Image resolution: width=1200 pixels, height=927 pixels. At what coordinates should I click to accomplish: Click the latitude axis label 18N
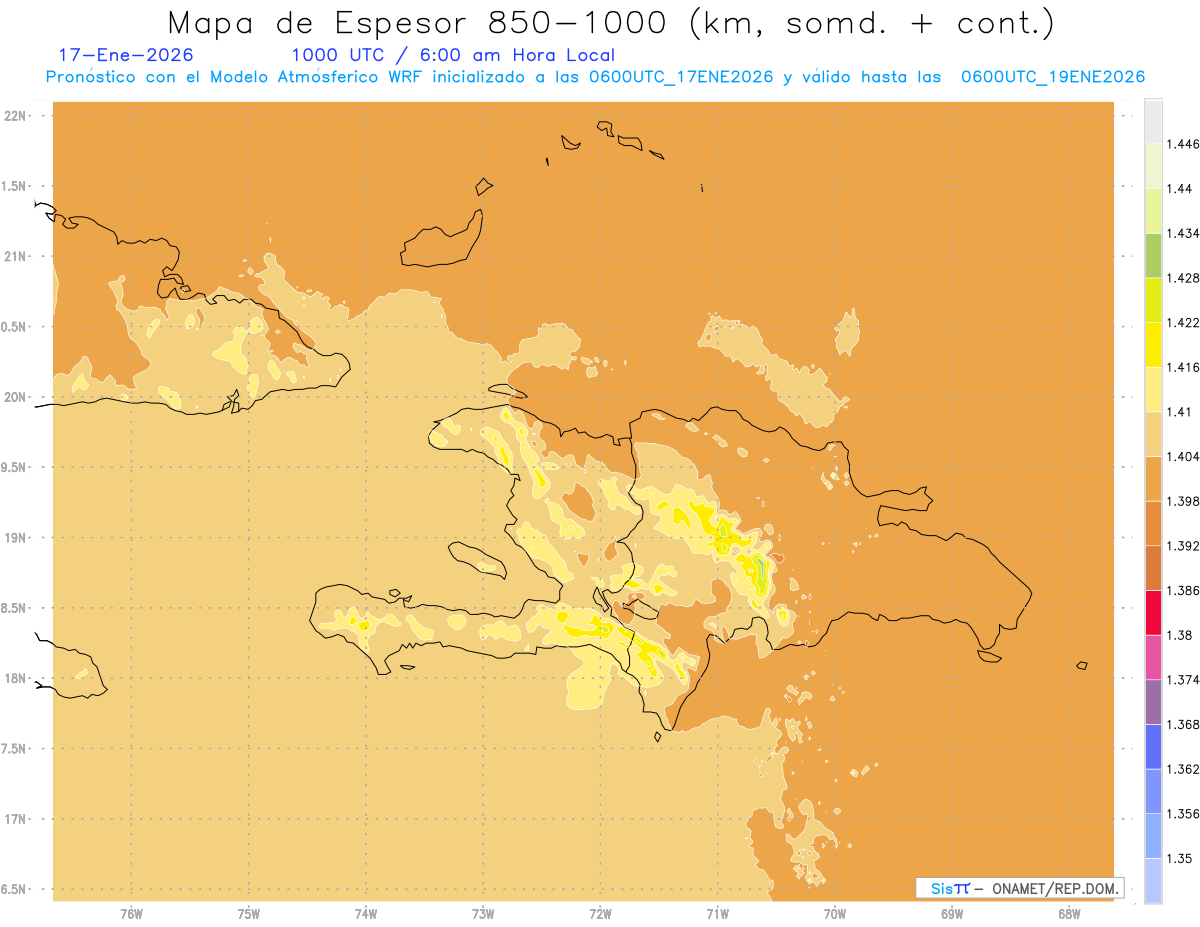(x=14, y=678)
